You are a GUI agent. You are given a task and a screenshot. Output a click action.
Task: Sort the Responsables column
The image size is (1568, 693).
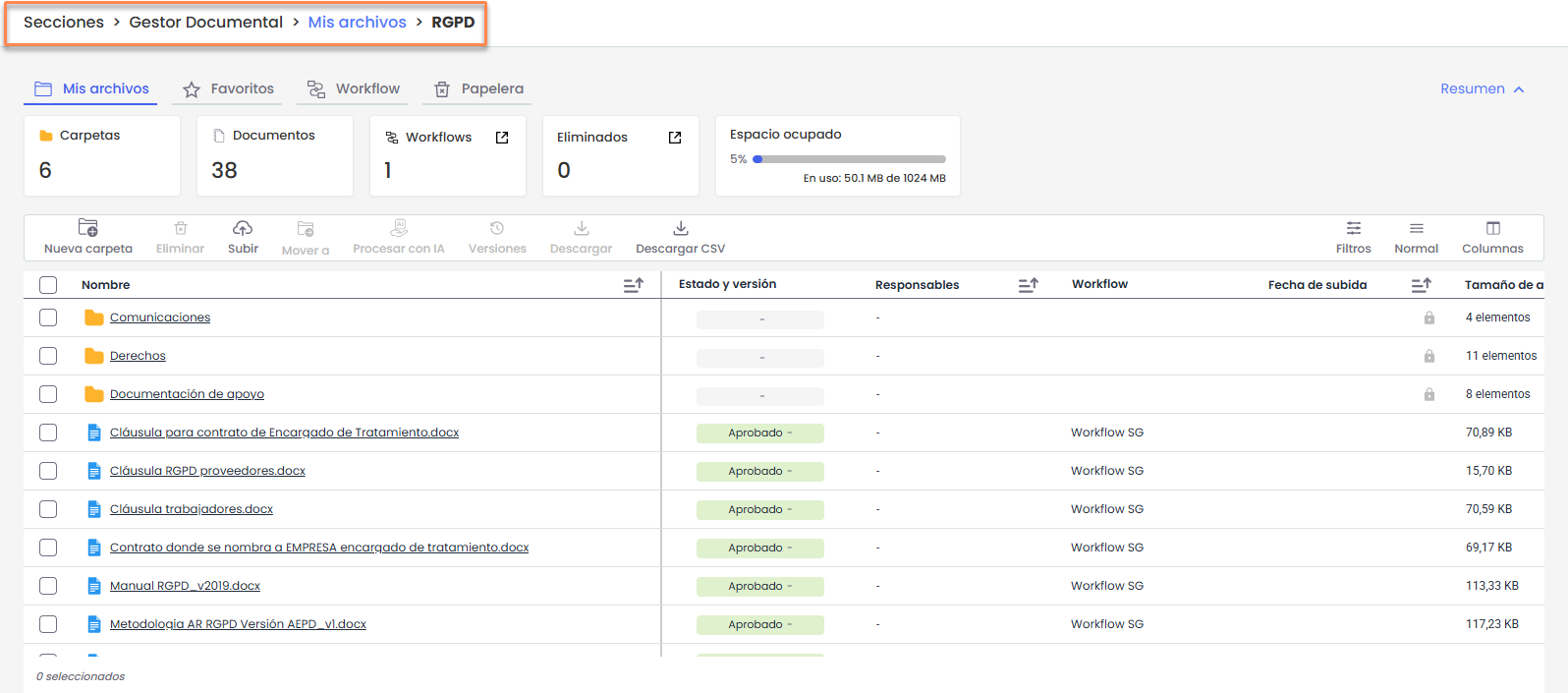click(x=1028, y=285)
